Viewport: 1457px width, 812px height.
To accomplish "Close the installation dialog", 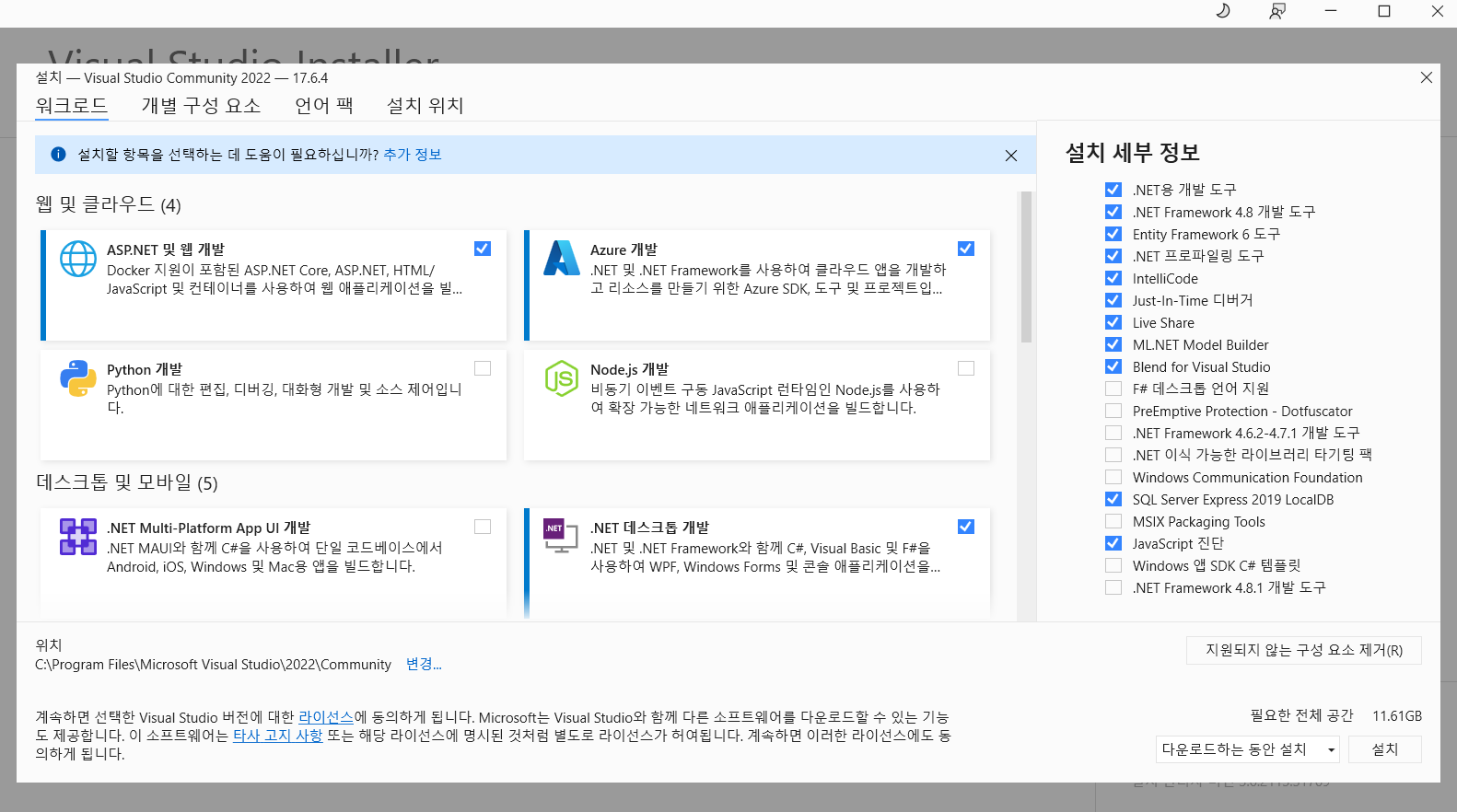I will pos(1427,77).
